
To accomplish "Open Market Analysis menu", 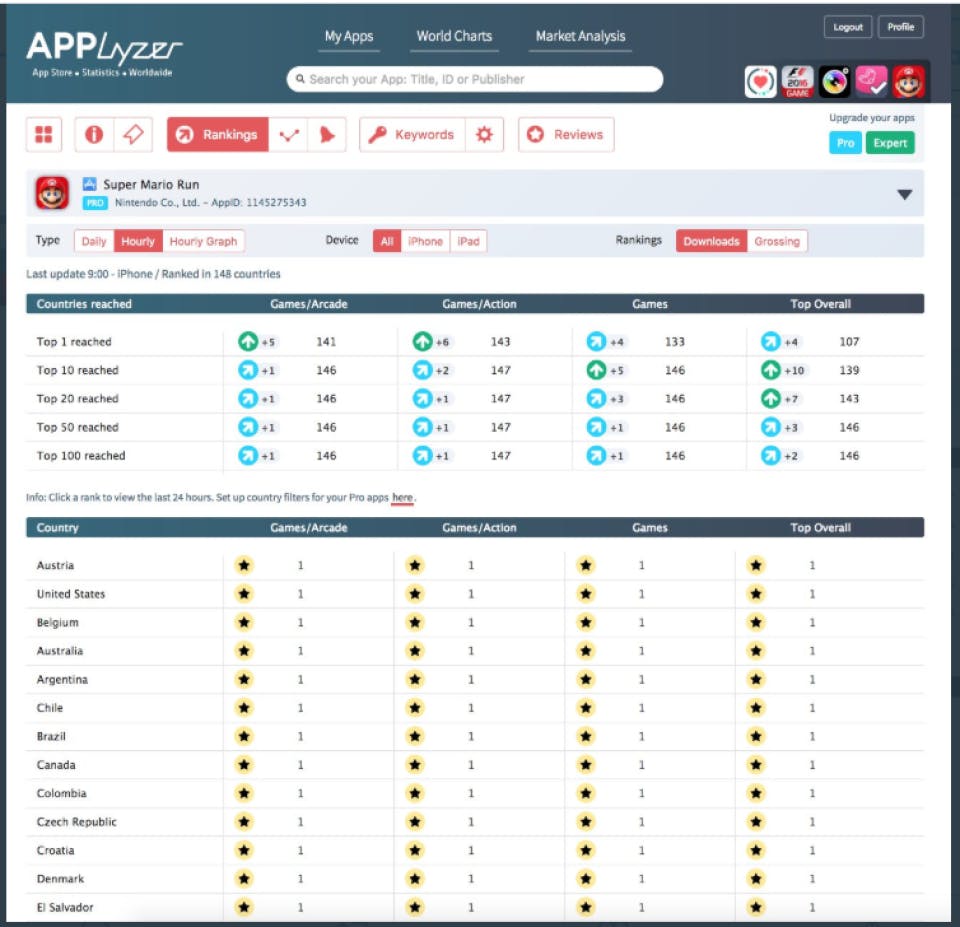I will coord(580,37).
